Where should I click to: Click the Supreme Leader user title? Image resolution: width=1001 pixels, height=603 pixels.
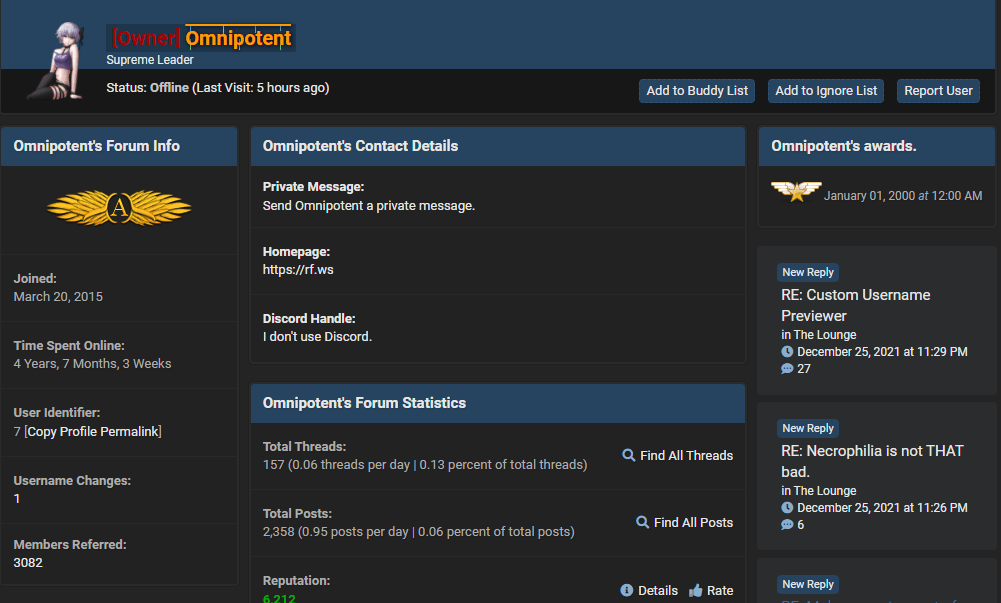coord(150,59)
